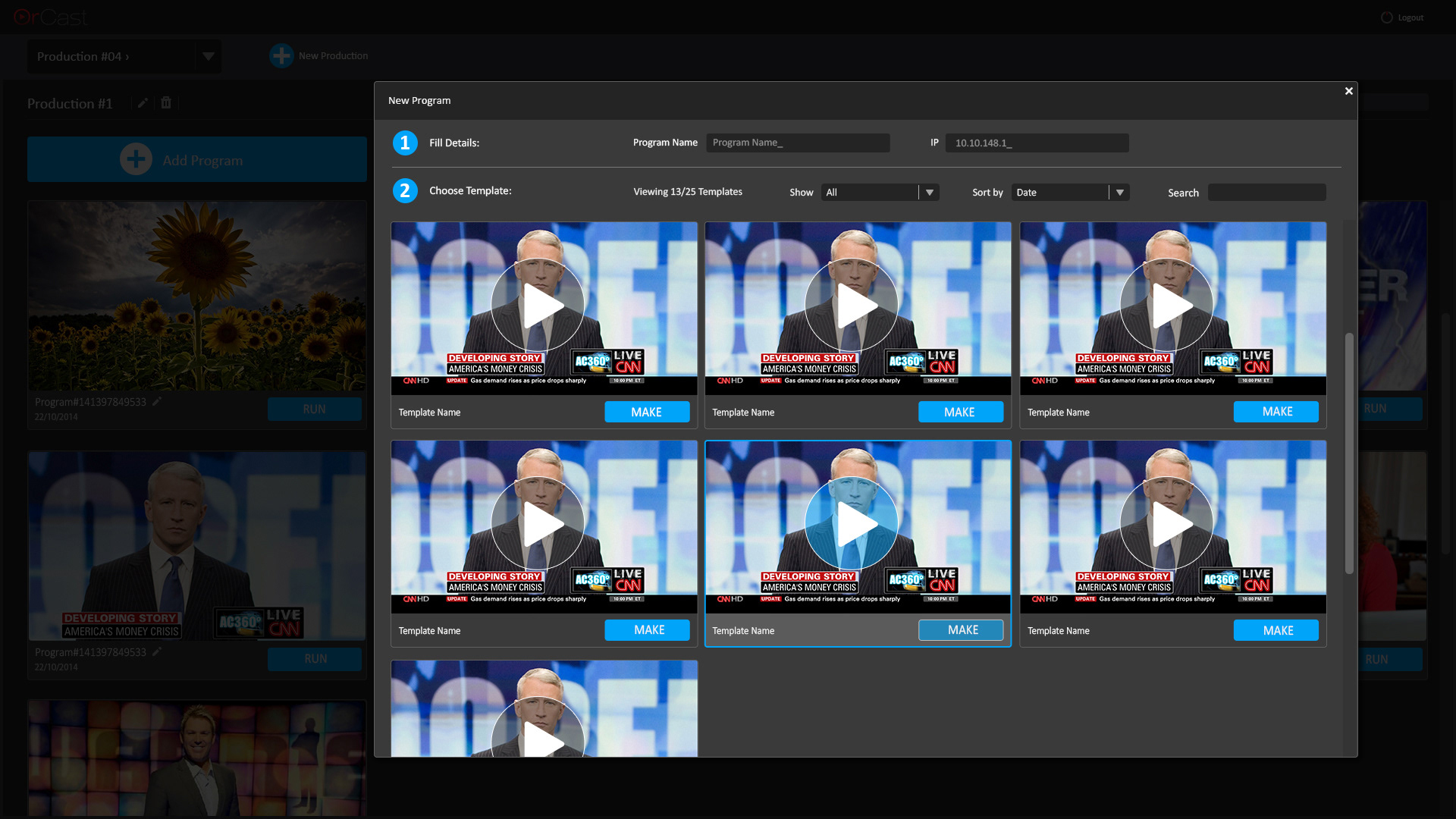Grab the template list vertical scrollbar
1456x819 pixels.
1349,453
